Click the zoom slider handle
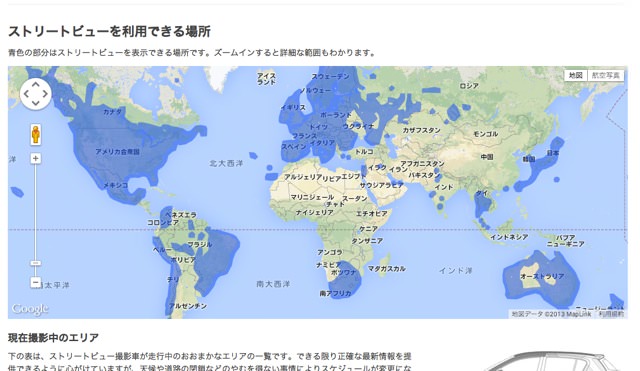The height and width of the screenshot is (371, 640). pyautogui.click(x=36, y=263)
